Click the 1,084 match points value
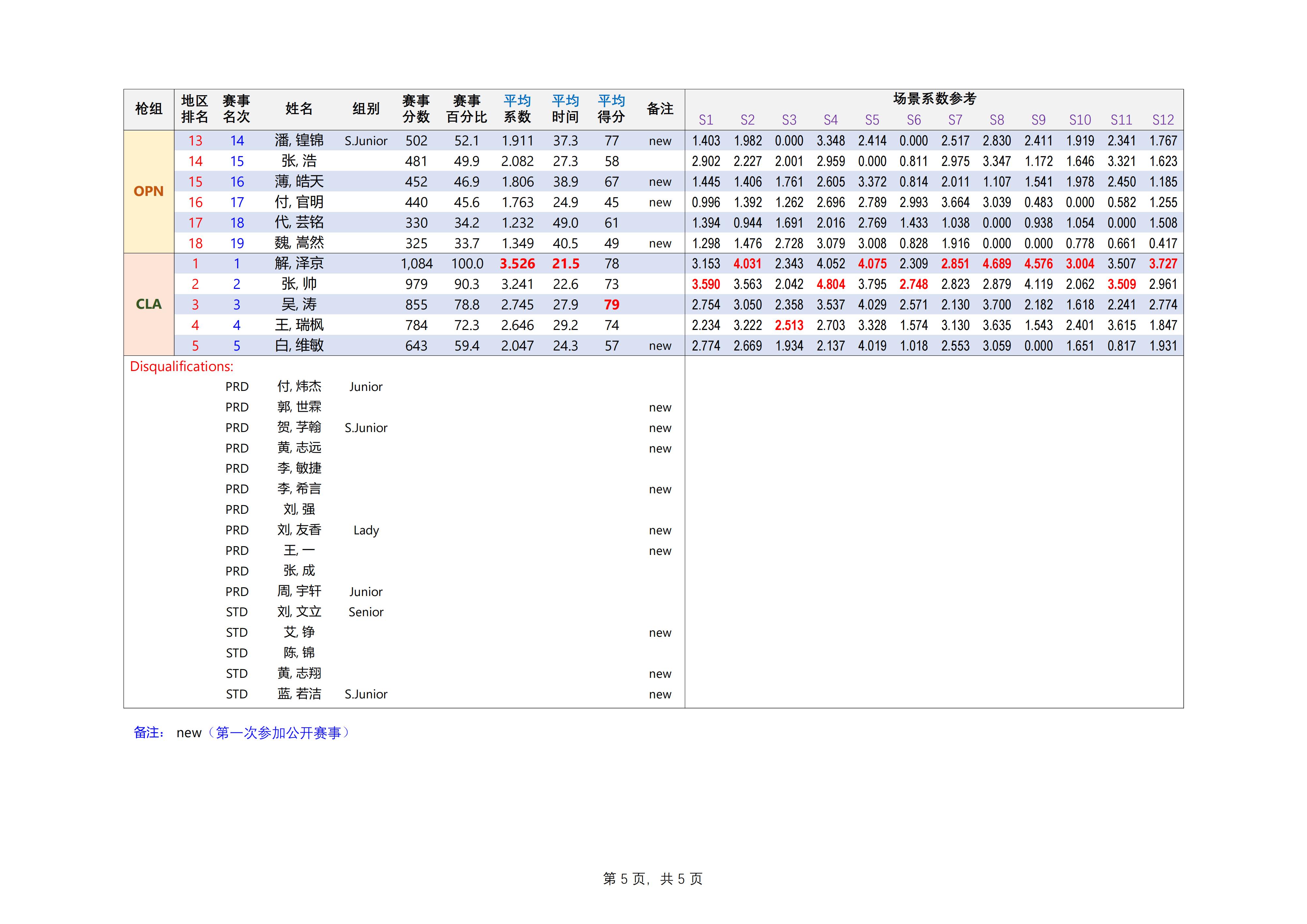 point(416,263)
